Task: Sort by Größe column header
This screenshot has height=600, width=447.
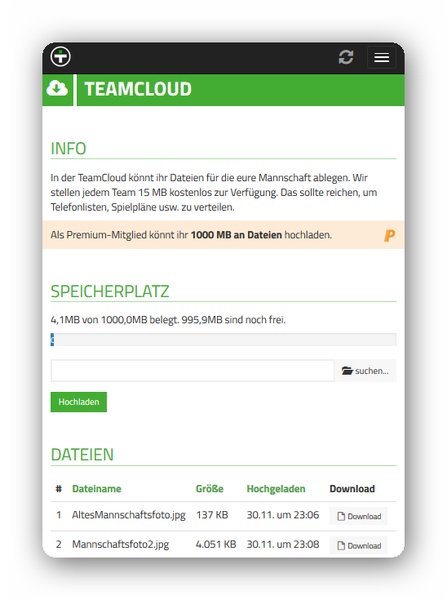Action: (x=209, y=489)
